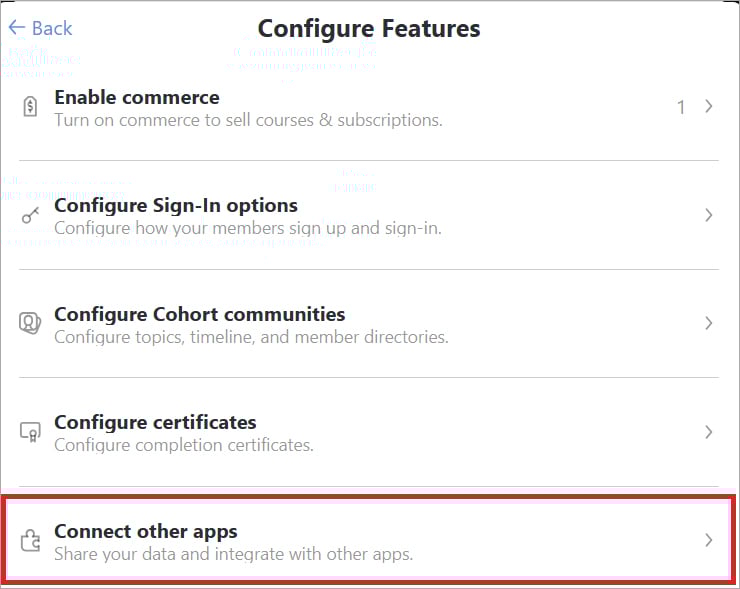740x589 pixels.
Task: Expand the Configure certificates chevron
Action: pyautogui.click(x=708, y=432)
